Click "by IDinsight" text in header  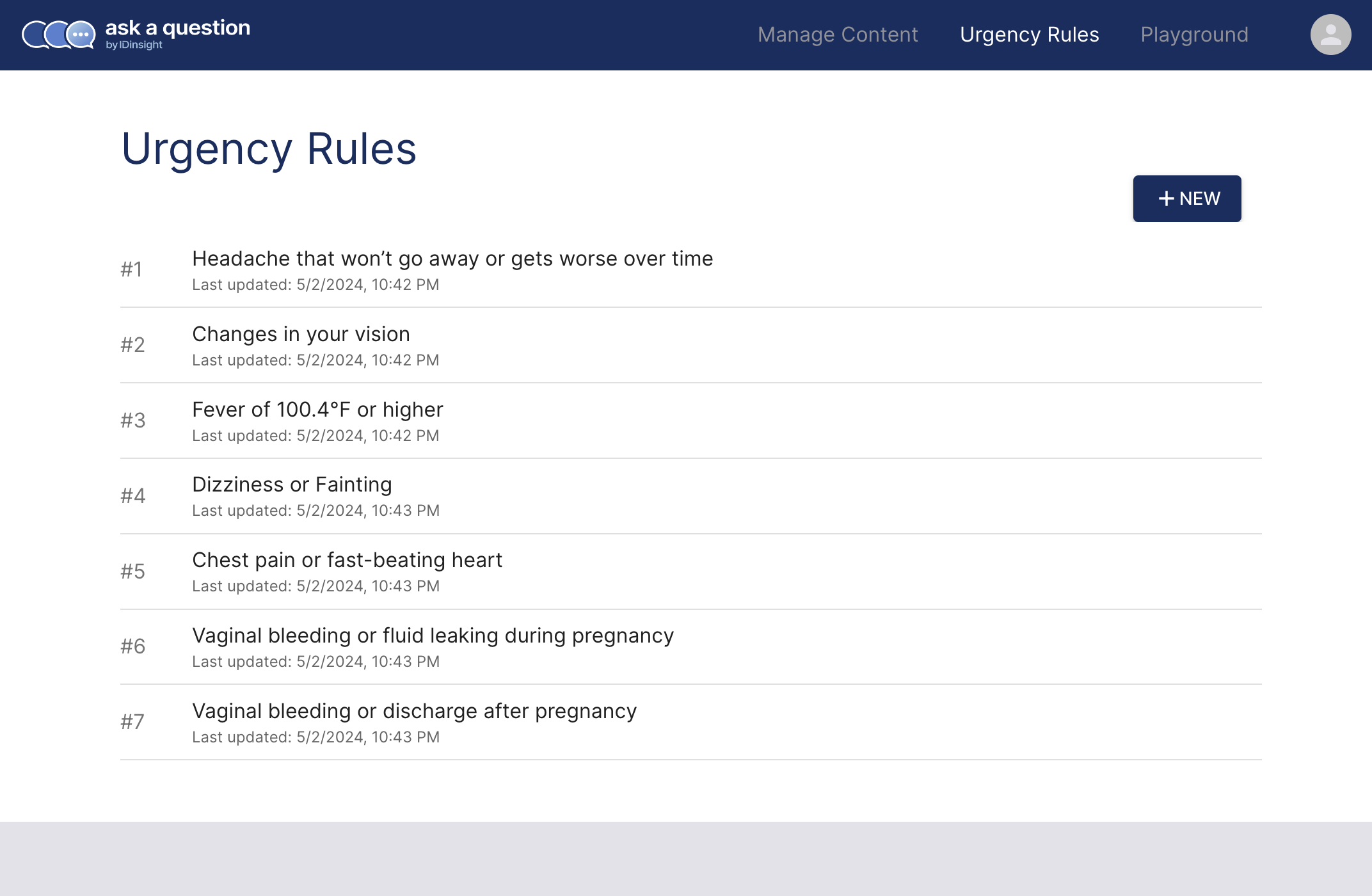(x=134, y=45)
